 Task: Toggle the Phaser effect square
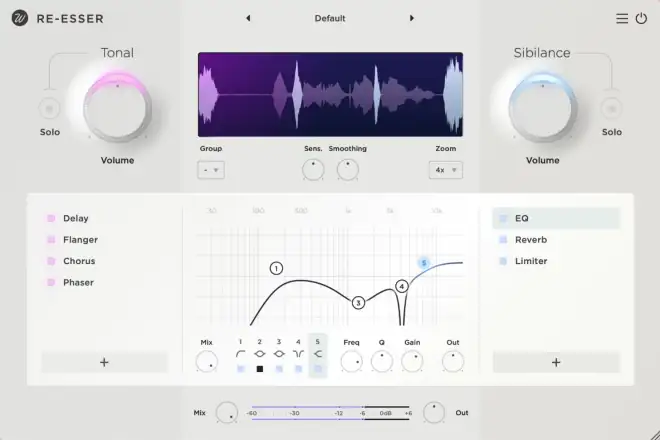[x=51, y=283]
